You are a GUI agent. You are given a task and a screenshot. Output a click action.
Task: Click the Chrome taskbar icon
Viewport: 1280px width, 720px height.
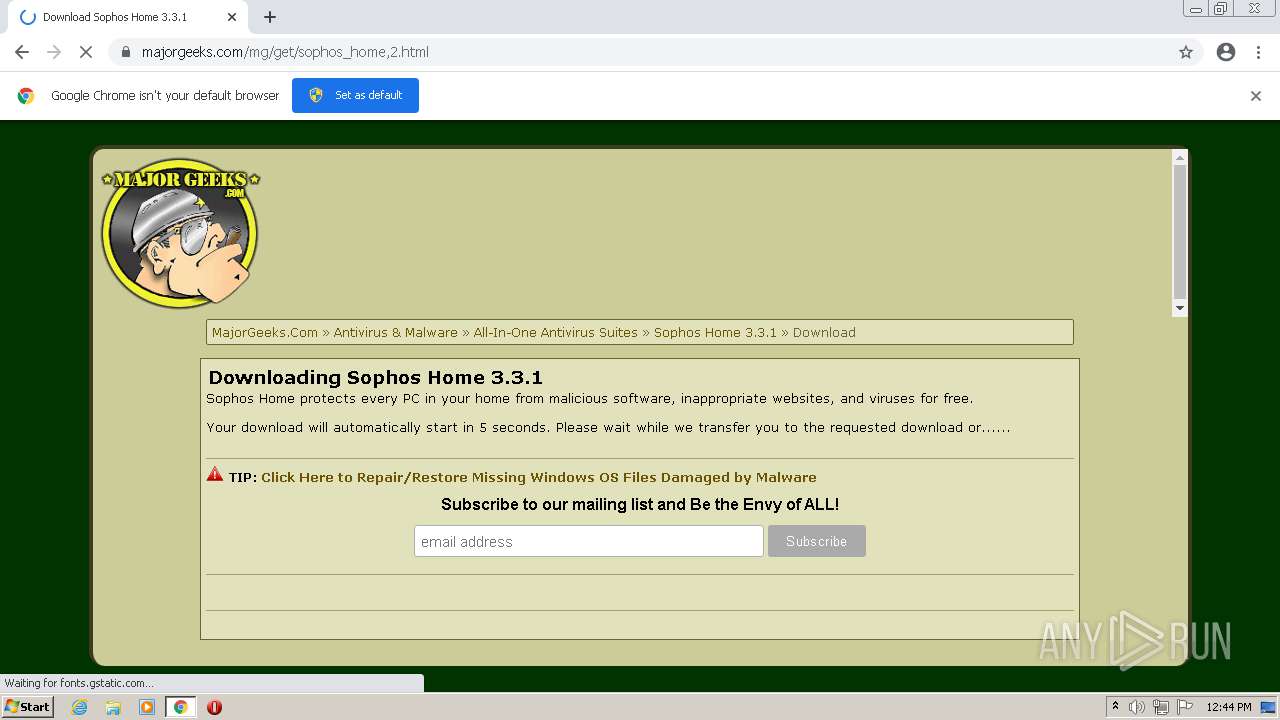pyautogui.click(x=181, y=707)
